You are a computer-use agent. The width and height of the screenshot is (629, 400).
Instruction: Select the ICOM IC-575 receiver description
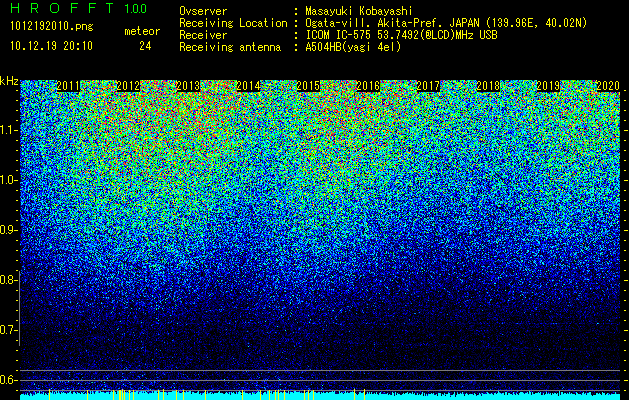coord(401,35)
